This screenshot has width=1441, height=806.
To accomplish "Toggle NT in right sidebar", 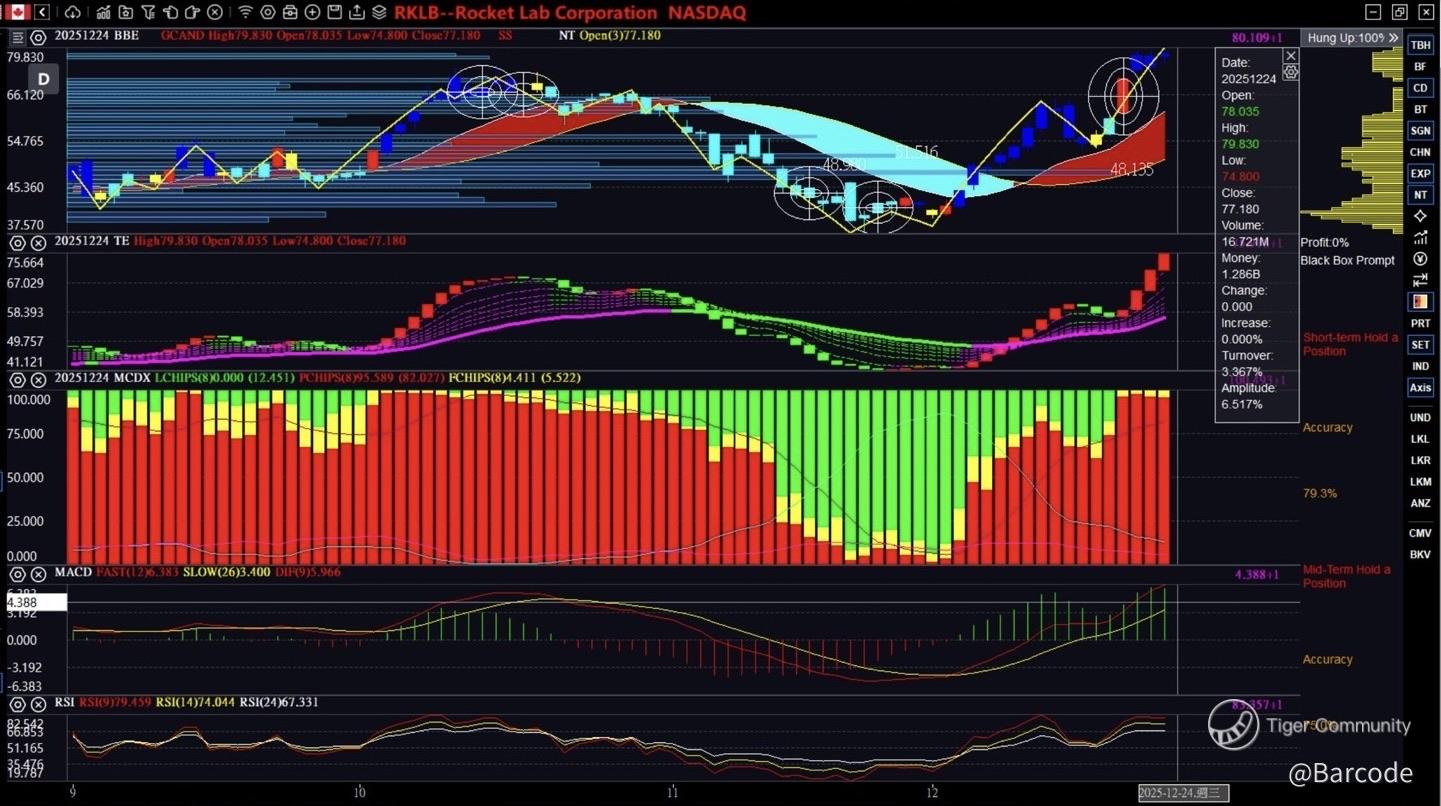I will 1419,195.
